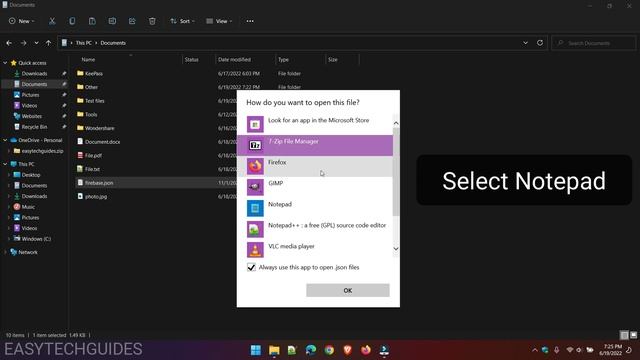This screenshot has height=360, width=640.
Task: Open the View dropdown
Action: tap(219, 21)
